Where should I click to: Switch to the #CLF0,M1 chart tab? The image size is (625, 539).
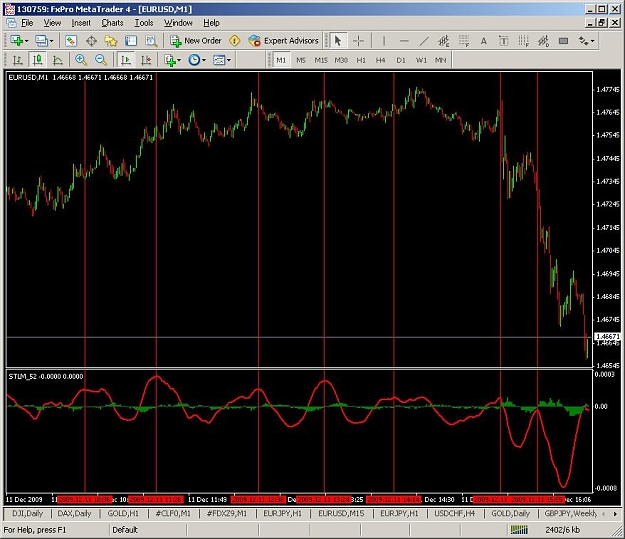pyautogui.click(x=173, y=513)
